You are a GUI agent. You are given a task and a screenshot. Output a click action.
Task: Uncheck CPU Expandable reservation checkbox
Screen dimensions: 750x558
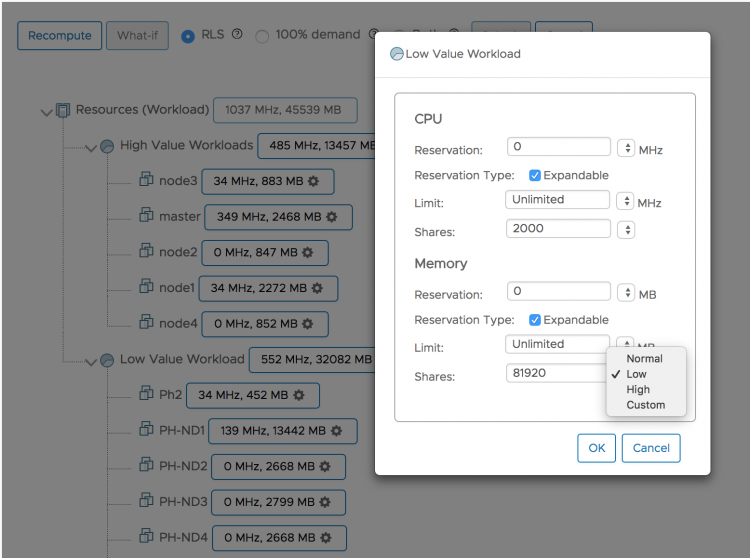pos(535,175)
